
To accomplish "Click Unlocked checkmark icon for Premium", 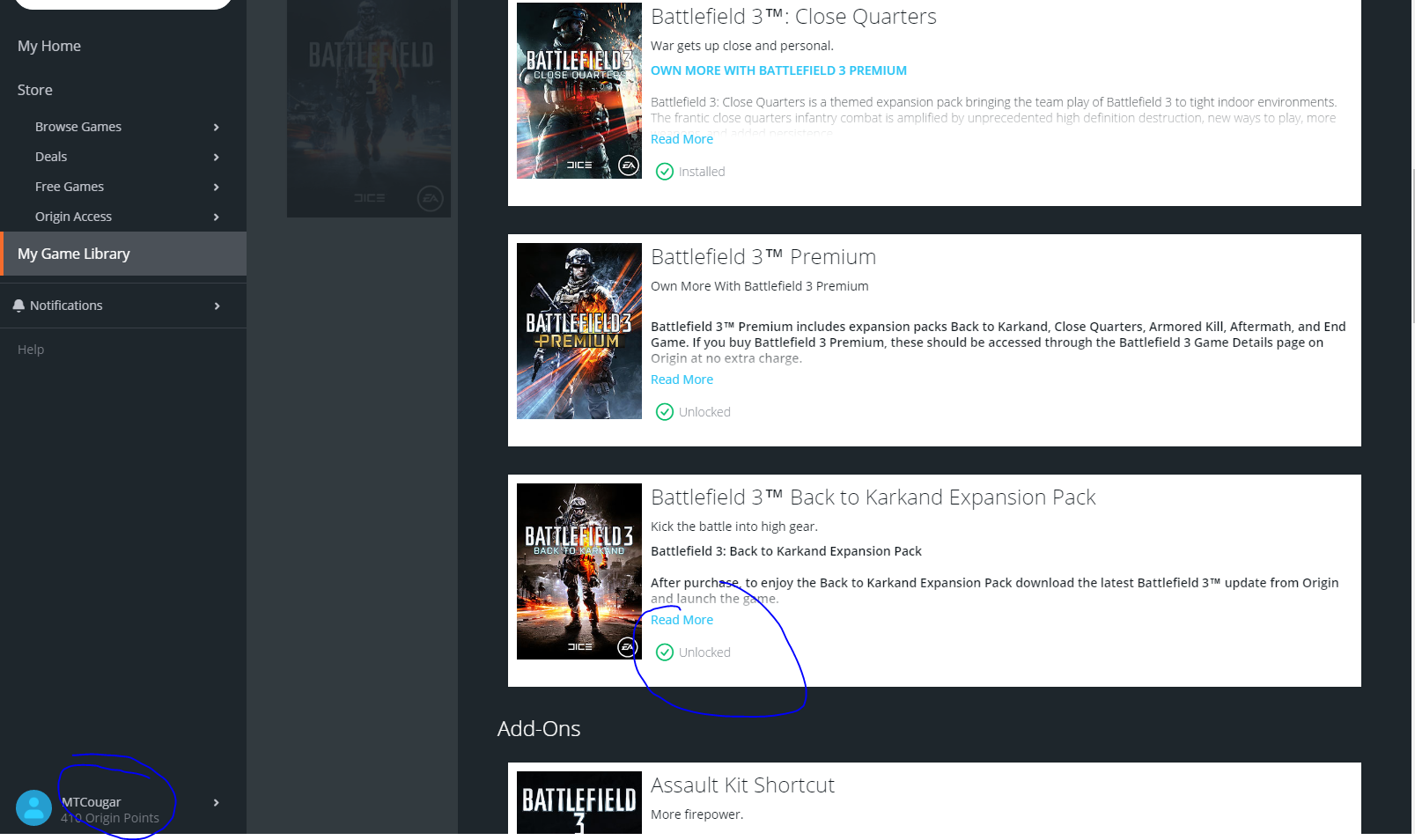I will (x=665, y=412).
